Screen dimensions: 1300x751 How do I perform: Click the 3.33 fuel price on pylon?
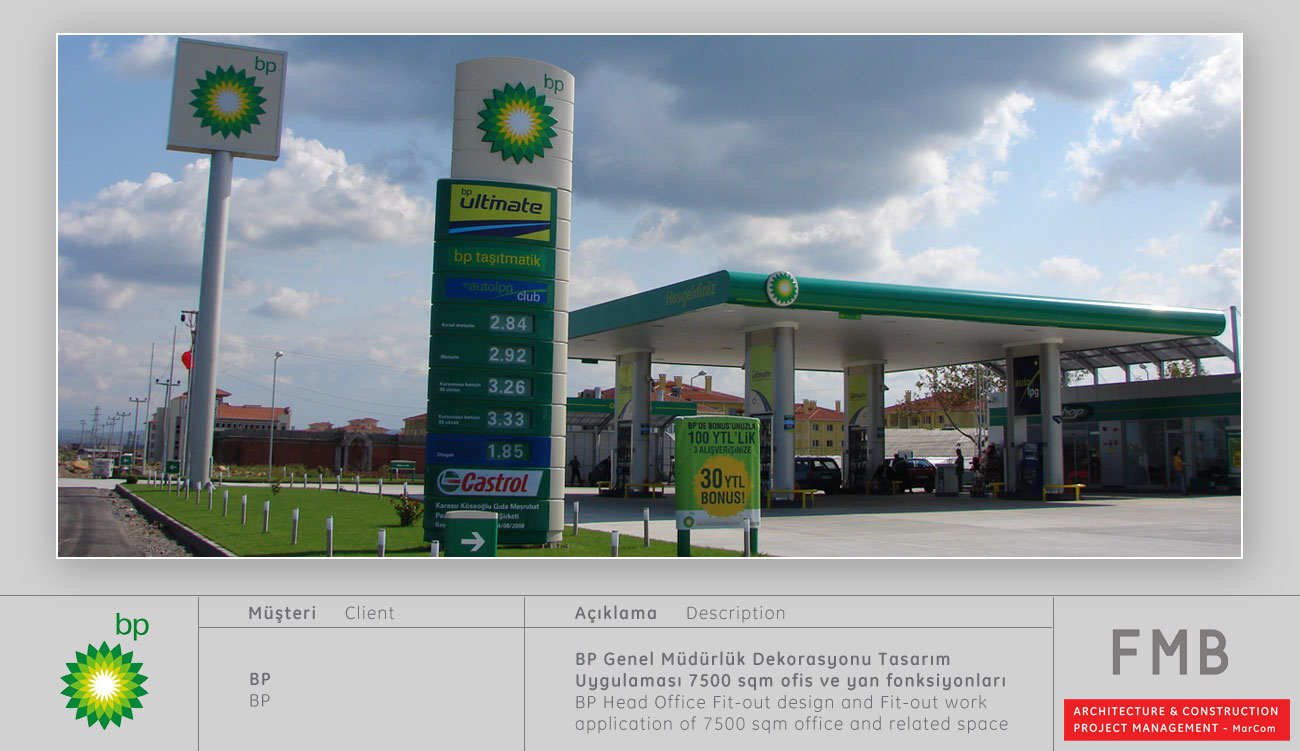507,419
